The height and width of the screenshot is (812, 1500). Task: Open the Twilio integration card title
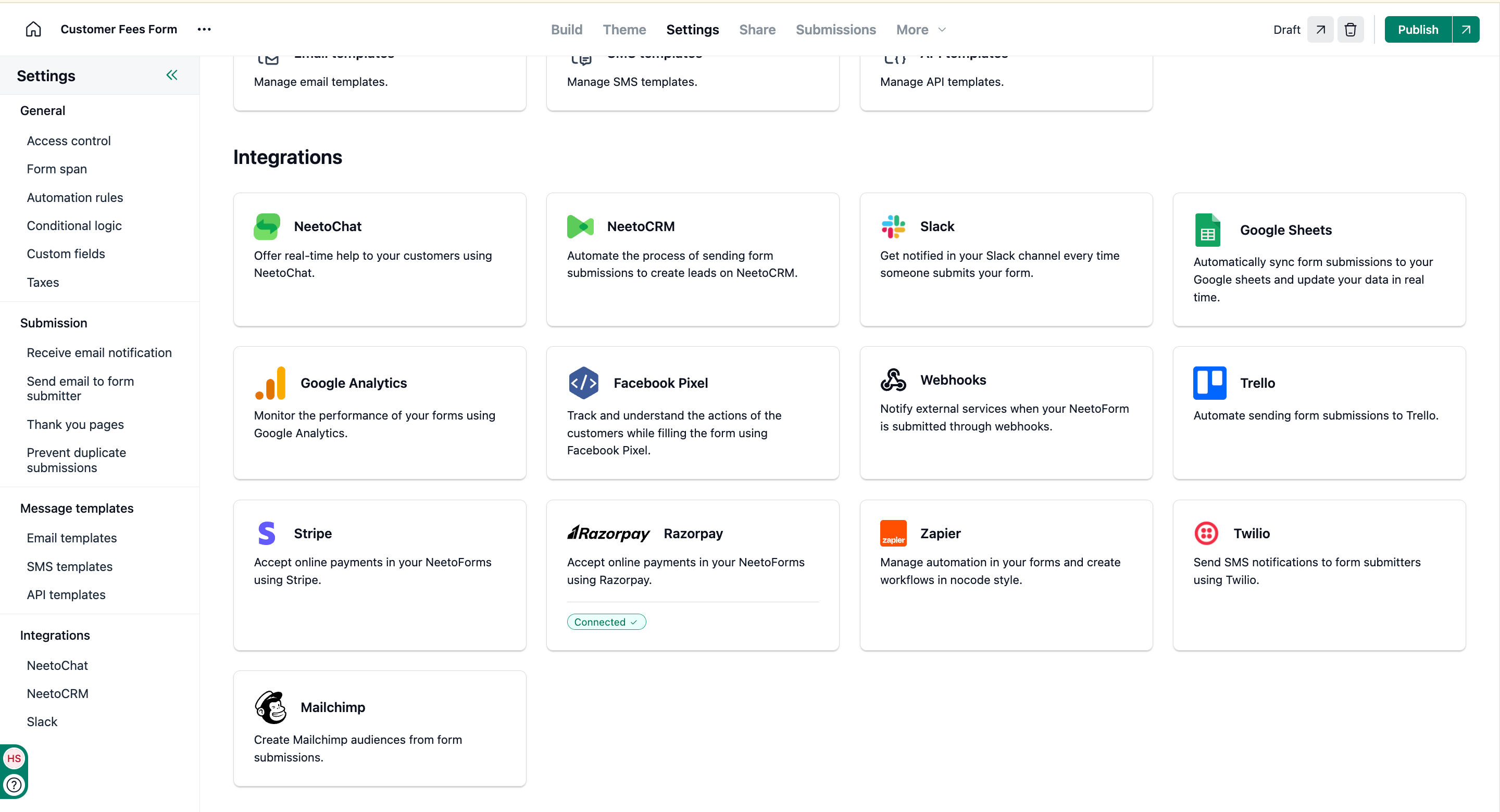[x=1252, y=533]
